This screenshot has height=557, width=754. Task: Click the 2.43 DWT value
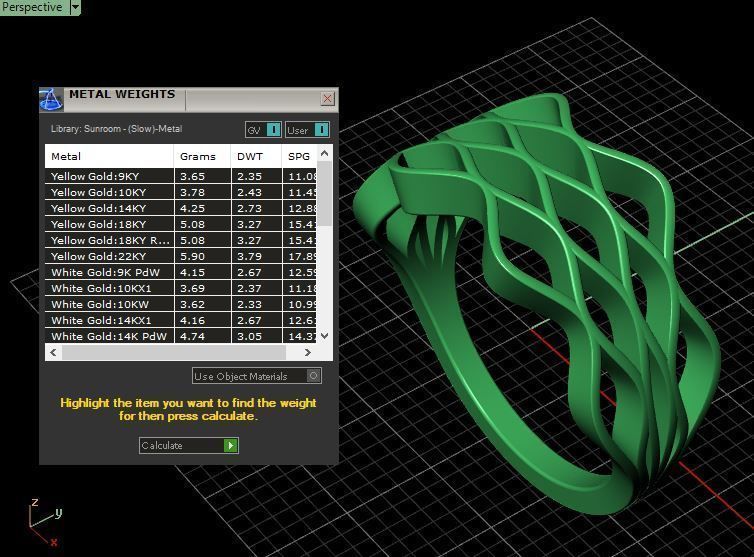pos(250,192)
